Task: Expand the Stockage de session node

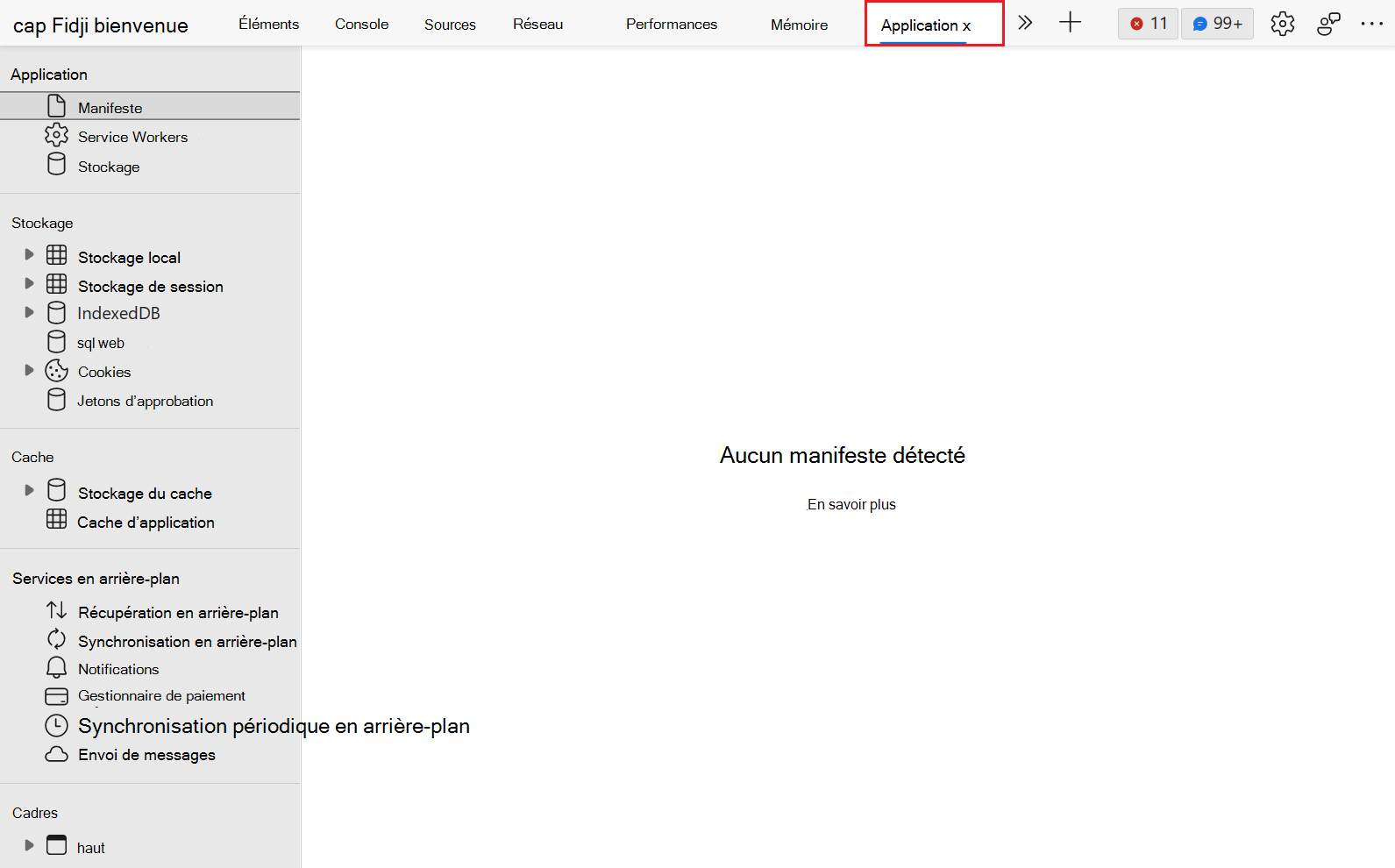Action: 29,283
